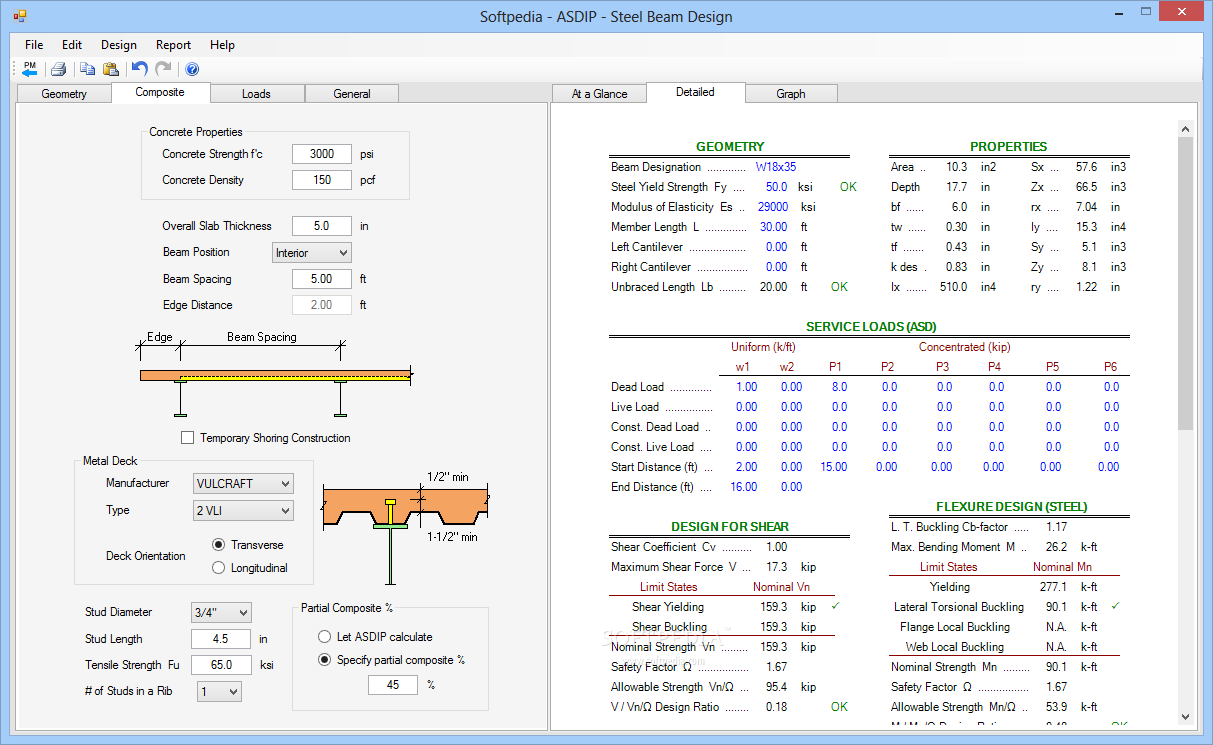The width and height of the screenshot is (1213, 745).
Task: Click the Concrete Strength f'c field
Action: [x=322, y=155]
